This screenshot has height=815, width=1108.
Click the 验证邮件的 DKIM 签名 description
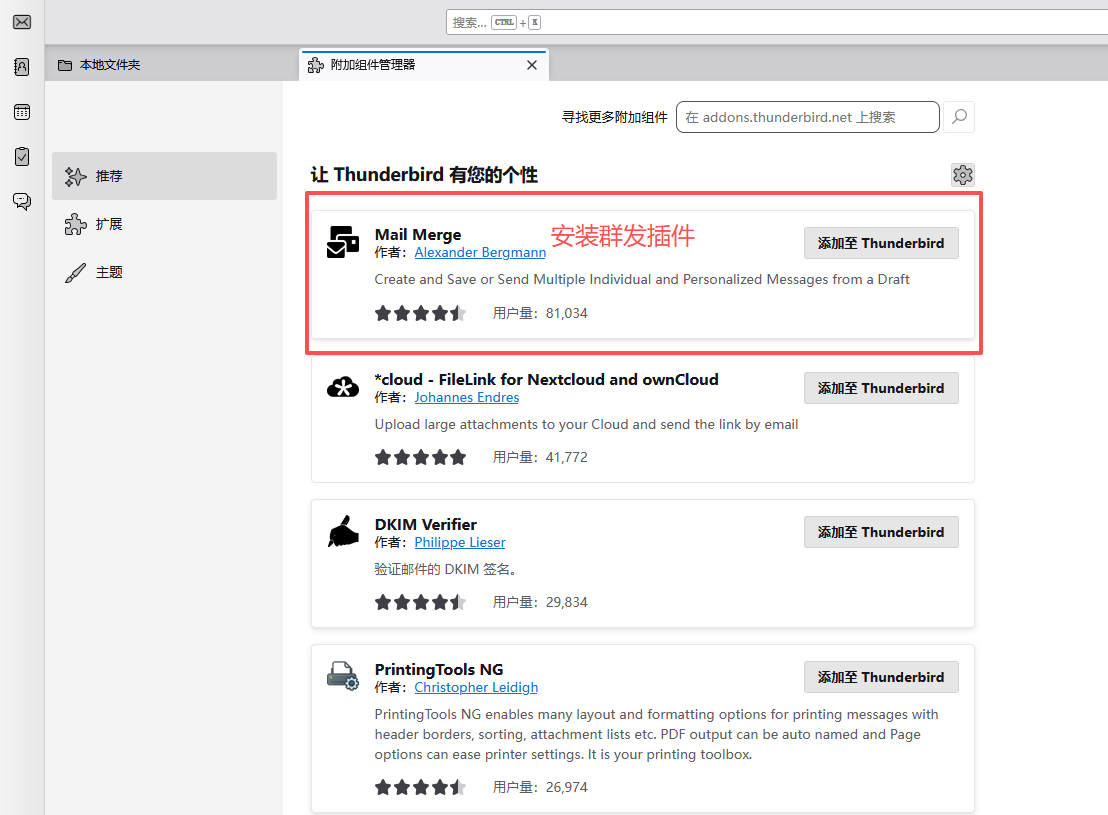[x=445, y=569]
